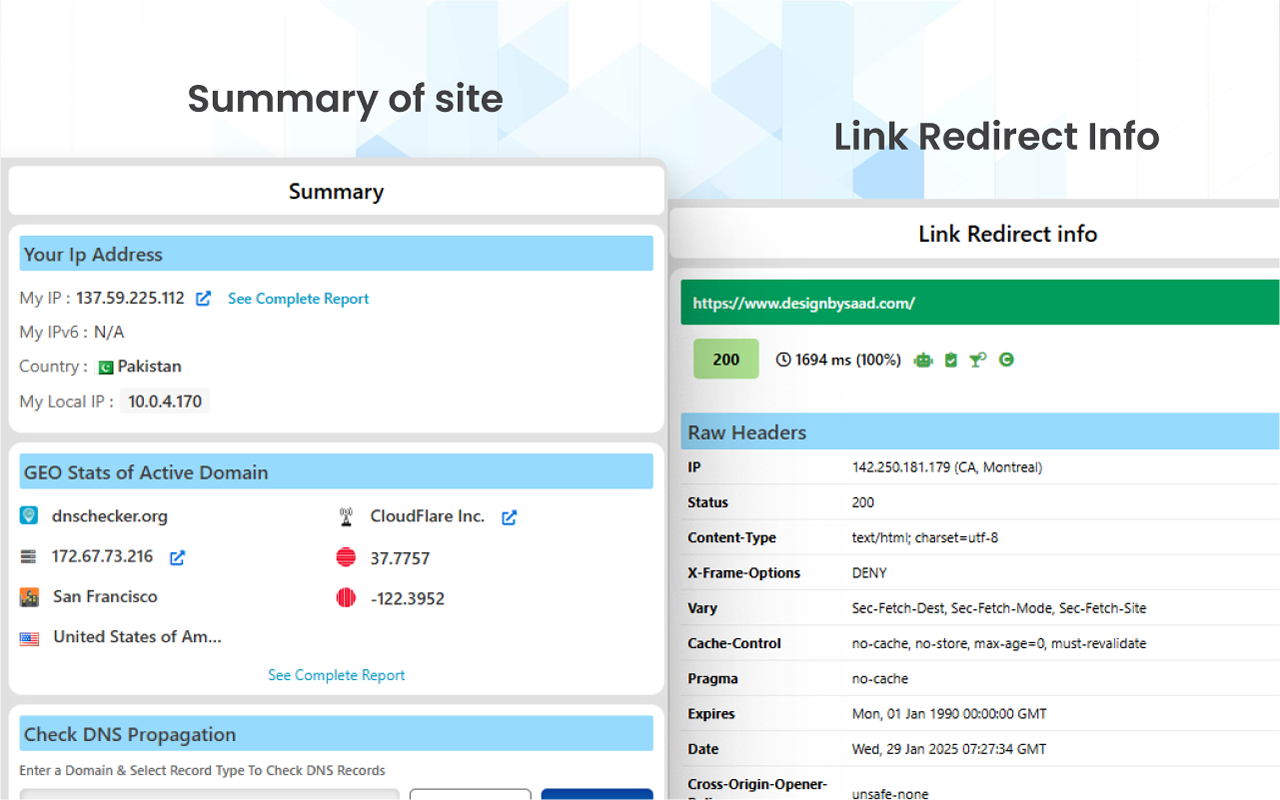Select the Link Redirect info panel header

coord(1007,234)
